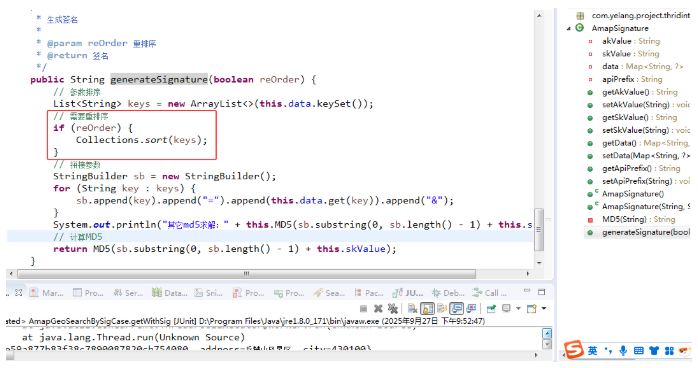The height and width of the screenshot is (368, 698).
Task: Switch to the Mar... view tab
Action: point(46,293)
